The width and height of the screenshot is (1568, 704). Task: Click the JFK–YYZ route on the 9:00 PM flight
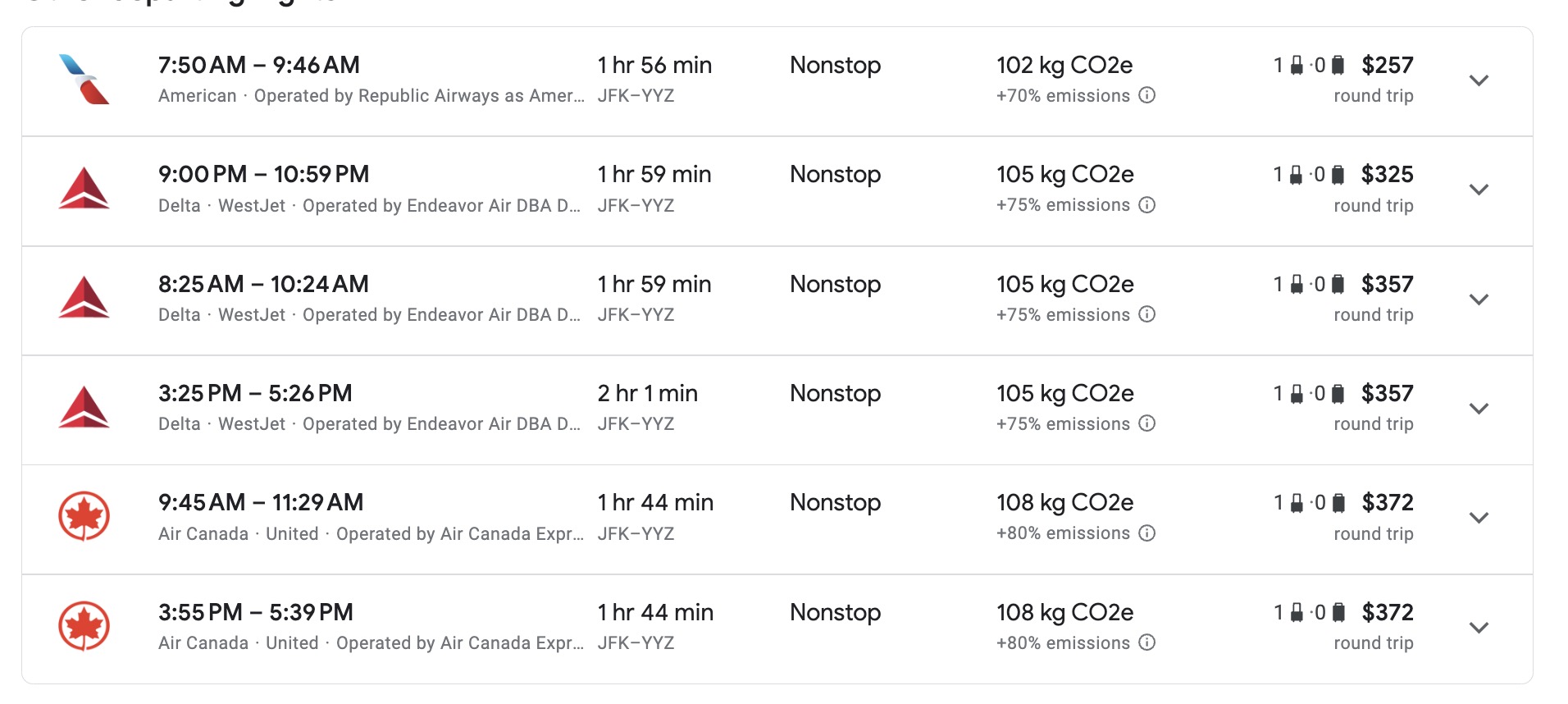tap(636, 205)
